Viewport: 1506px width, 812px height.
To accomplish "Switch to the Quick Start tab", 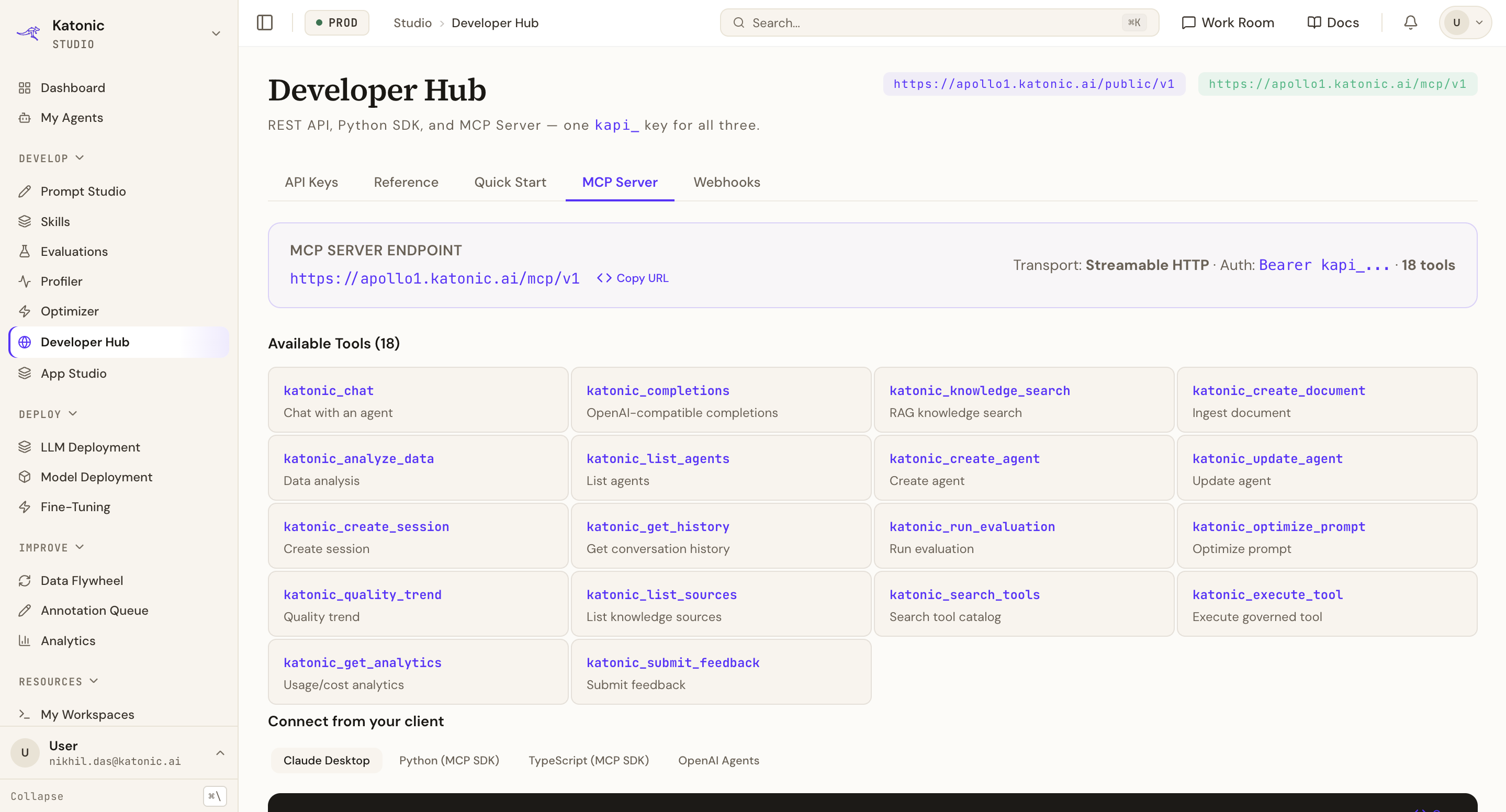I will [510, 183].
